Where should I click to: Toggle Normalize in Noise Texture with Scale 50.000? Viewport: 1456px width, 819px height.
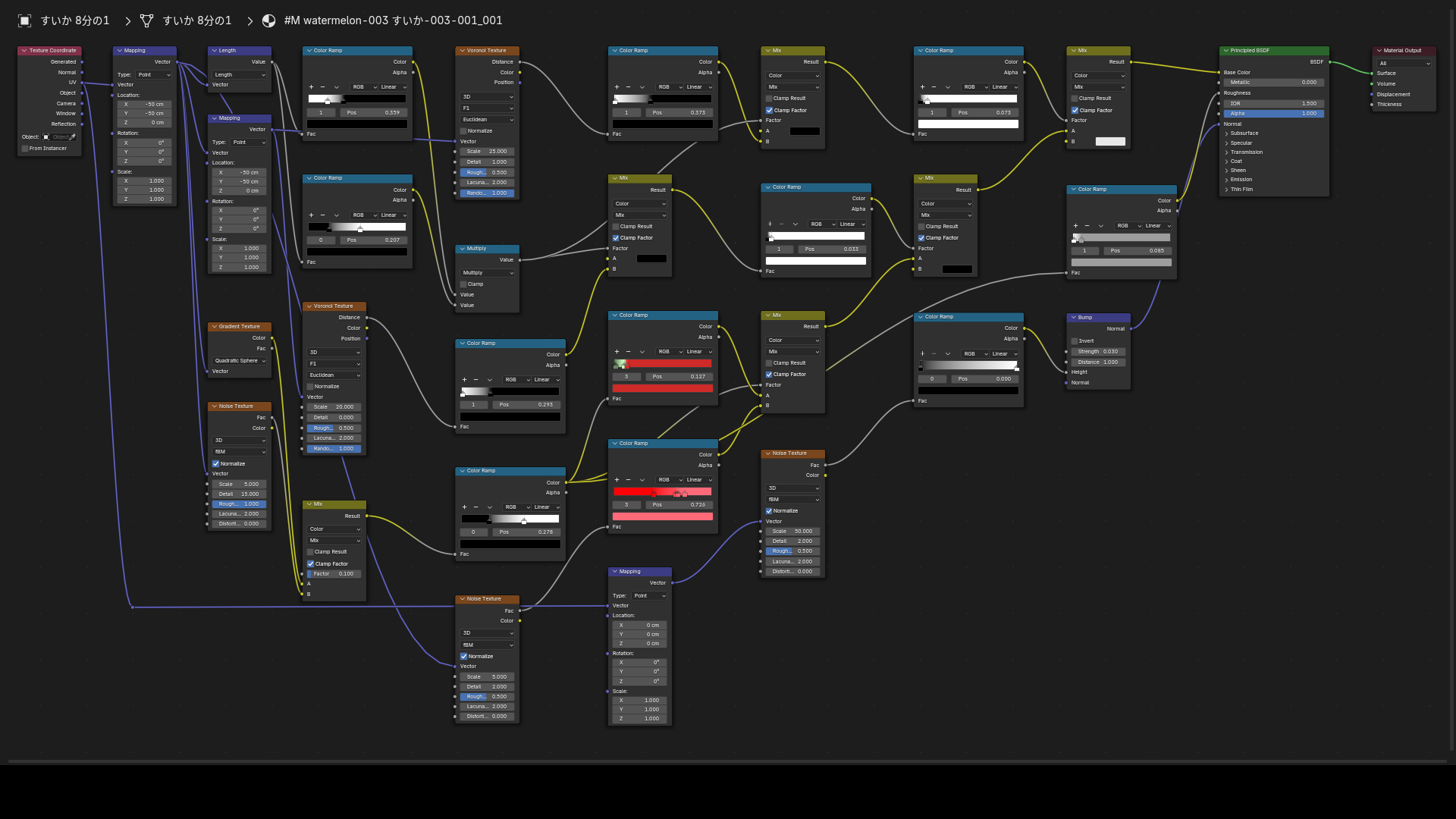tap(769, 511)
